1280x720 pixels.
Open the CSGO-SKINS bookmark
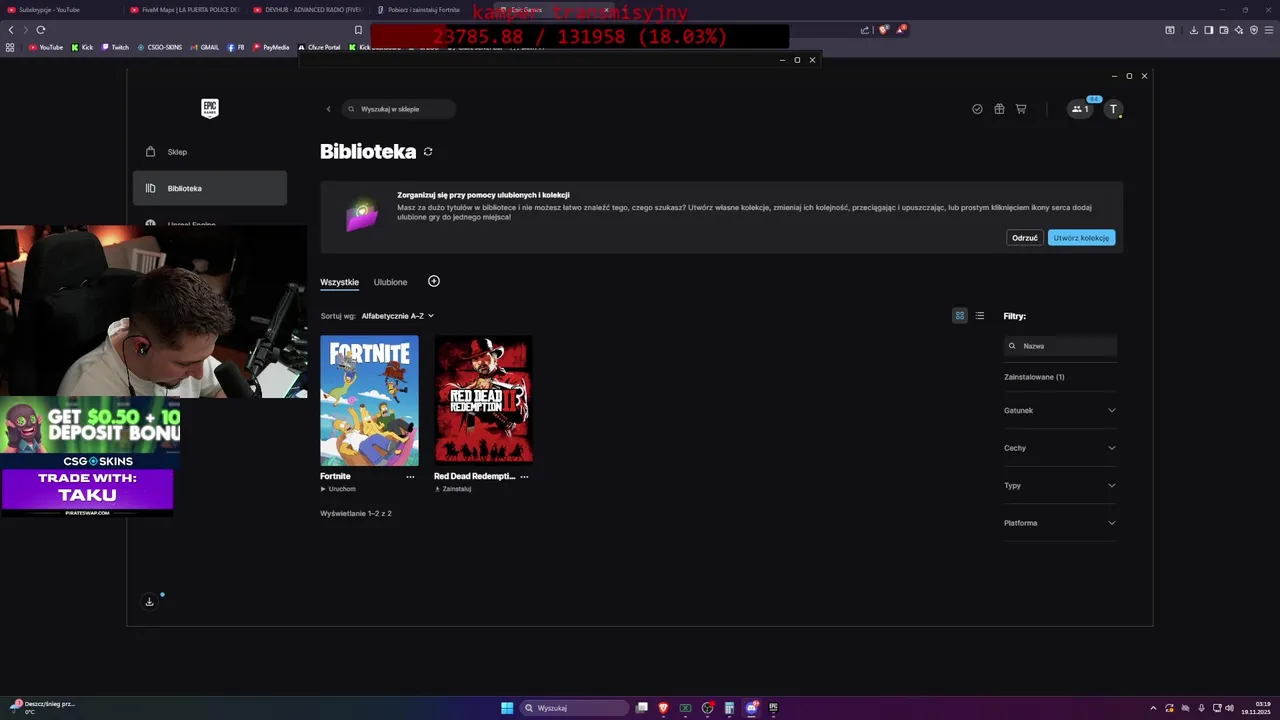160,47
